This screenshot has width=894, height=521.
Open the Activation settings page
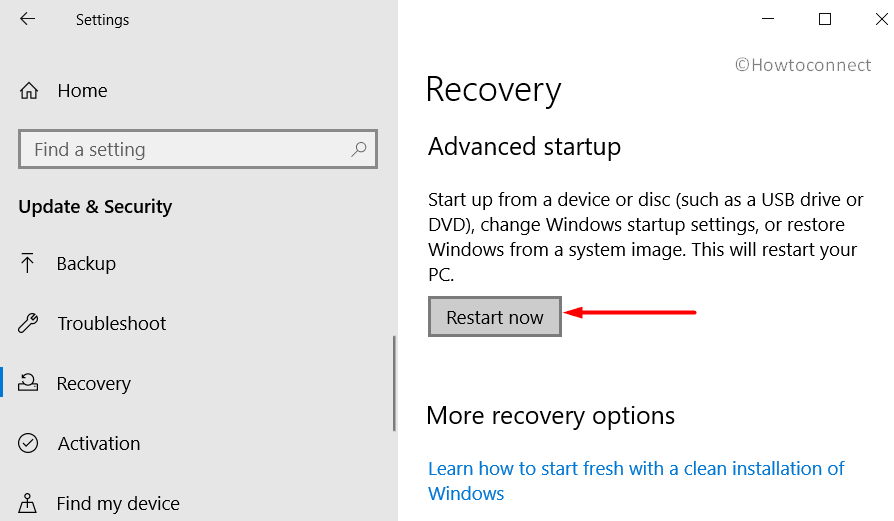[x=99, y=443]
